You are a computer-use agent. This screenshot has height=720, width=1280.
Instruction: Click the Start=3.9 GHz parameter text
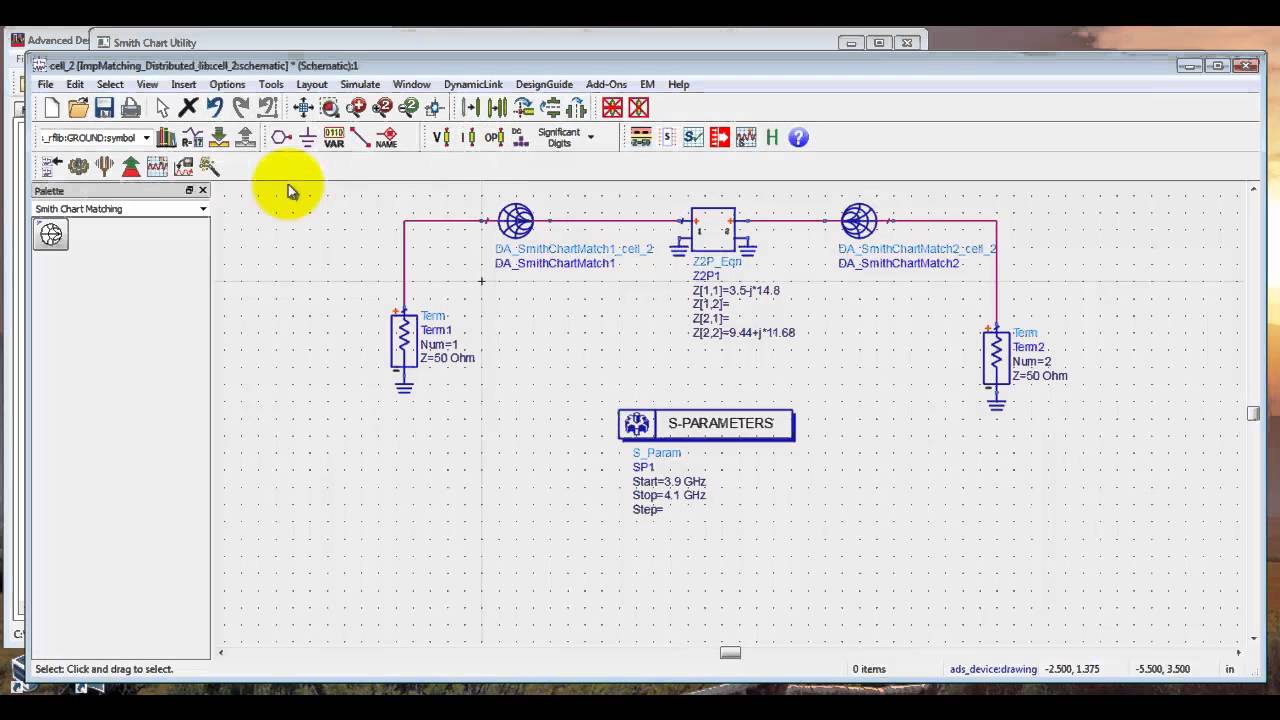pyautogui.click(x=669, y=482)
